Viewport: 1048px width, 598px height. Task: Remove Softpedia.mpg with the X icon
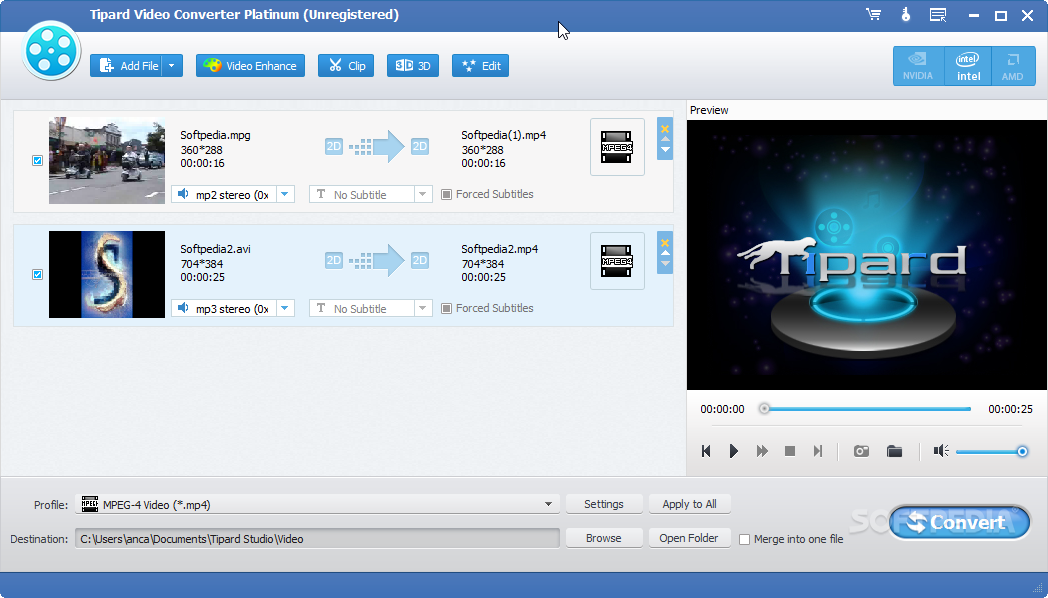point(664,129)
